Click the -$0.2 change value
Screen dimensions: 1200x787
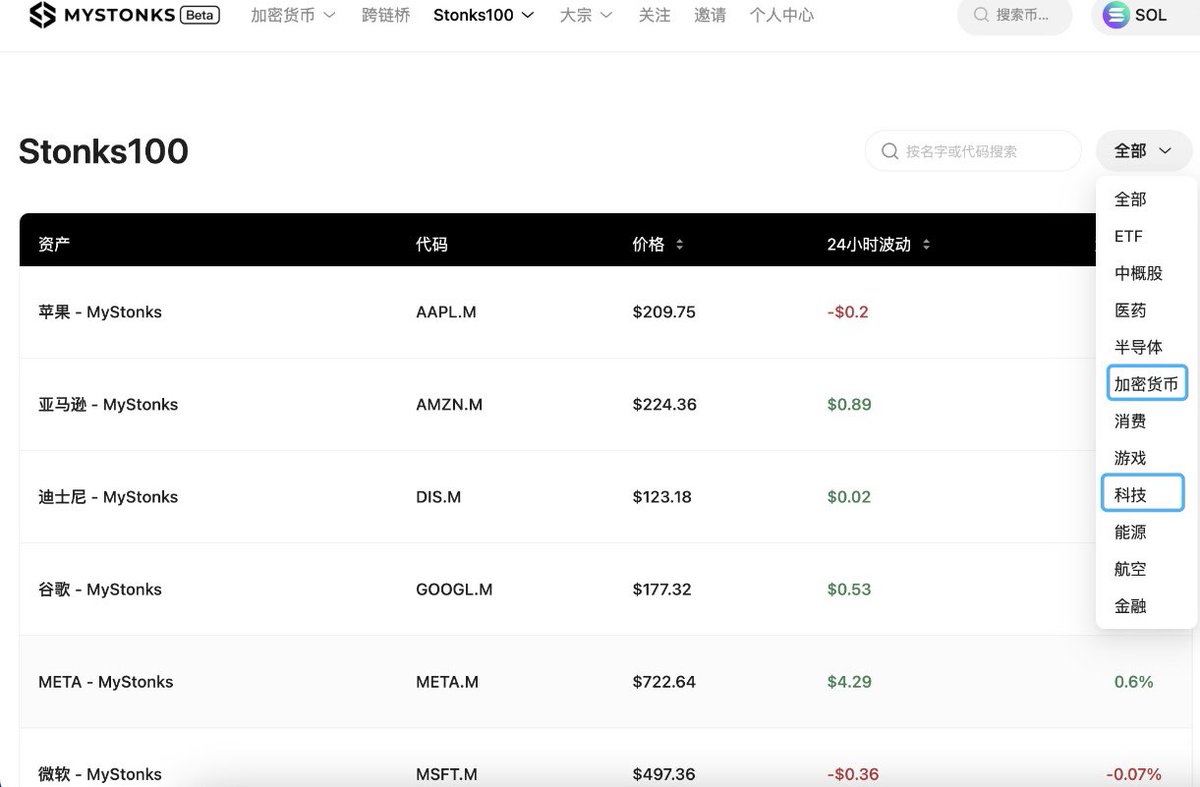coord(848,312)
